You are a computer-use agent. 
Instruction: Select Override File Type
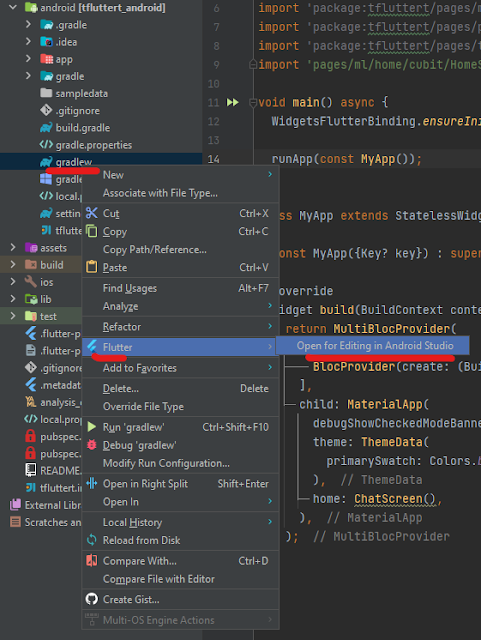pos(180,407)
